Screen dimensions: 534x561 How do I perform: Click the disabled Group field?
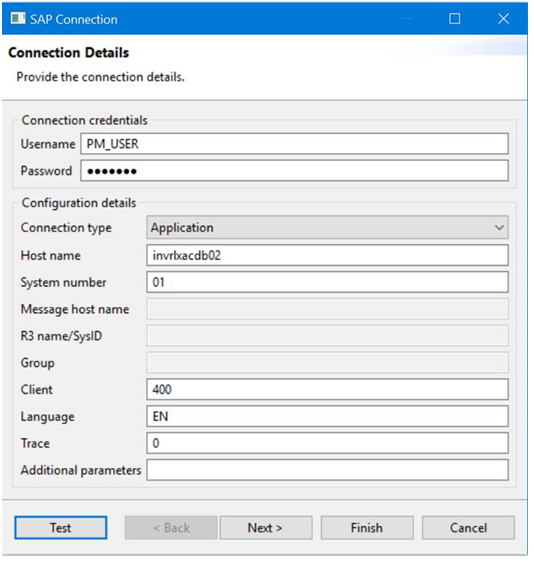327,363
